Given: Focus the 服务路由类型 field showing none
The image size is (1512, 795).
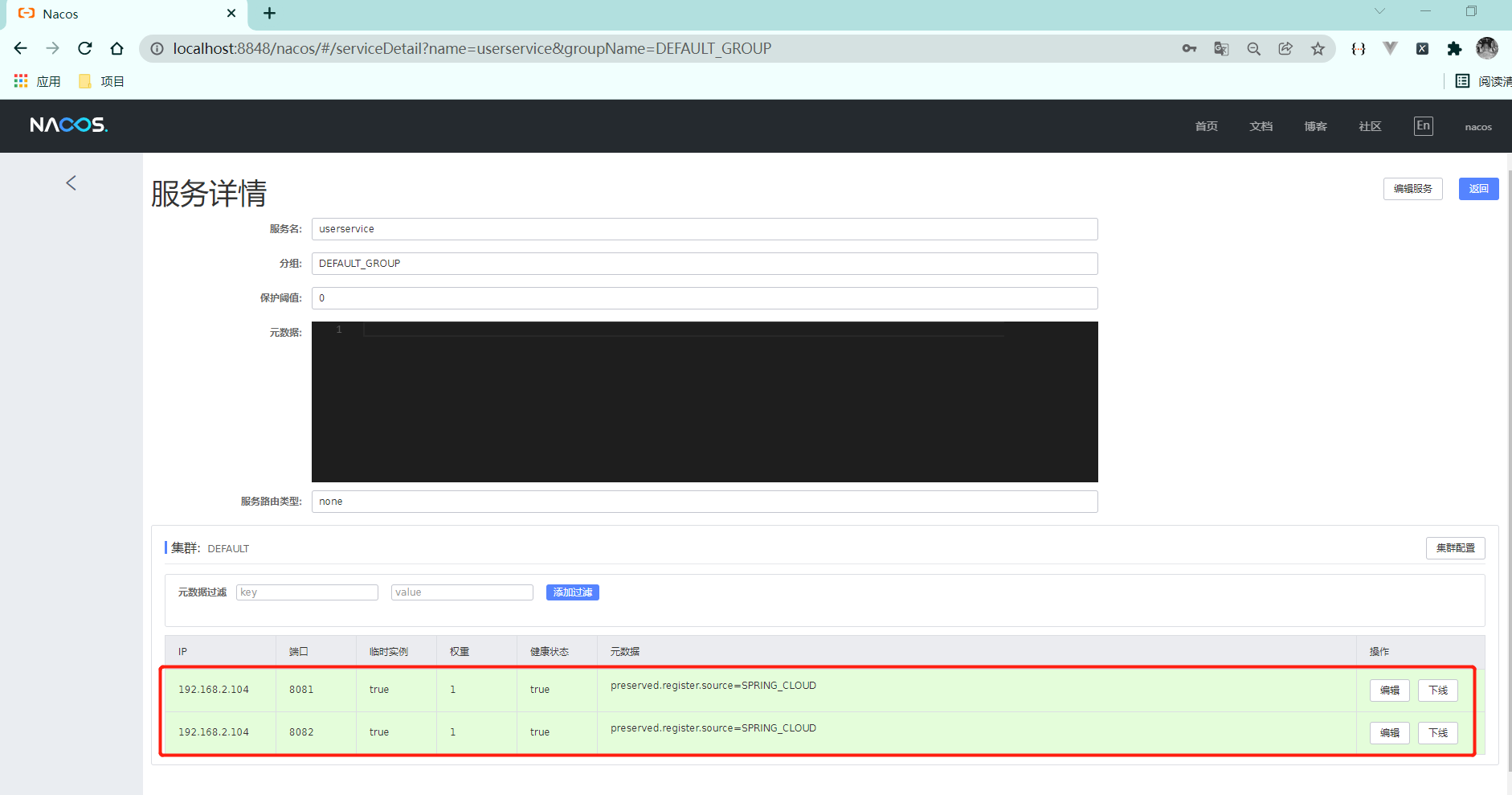Looking at the screenshot, I should point(705,502).
